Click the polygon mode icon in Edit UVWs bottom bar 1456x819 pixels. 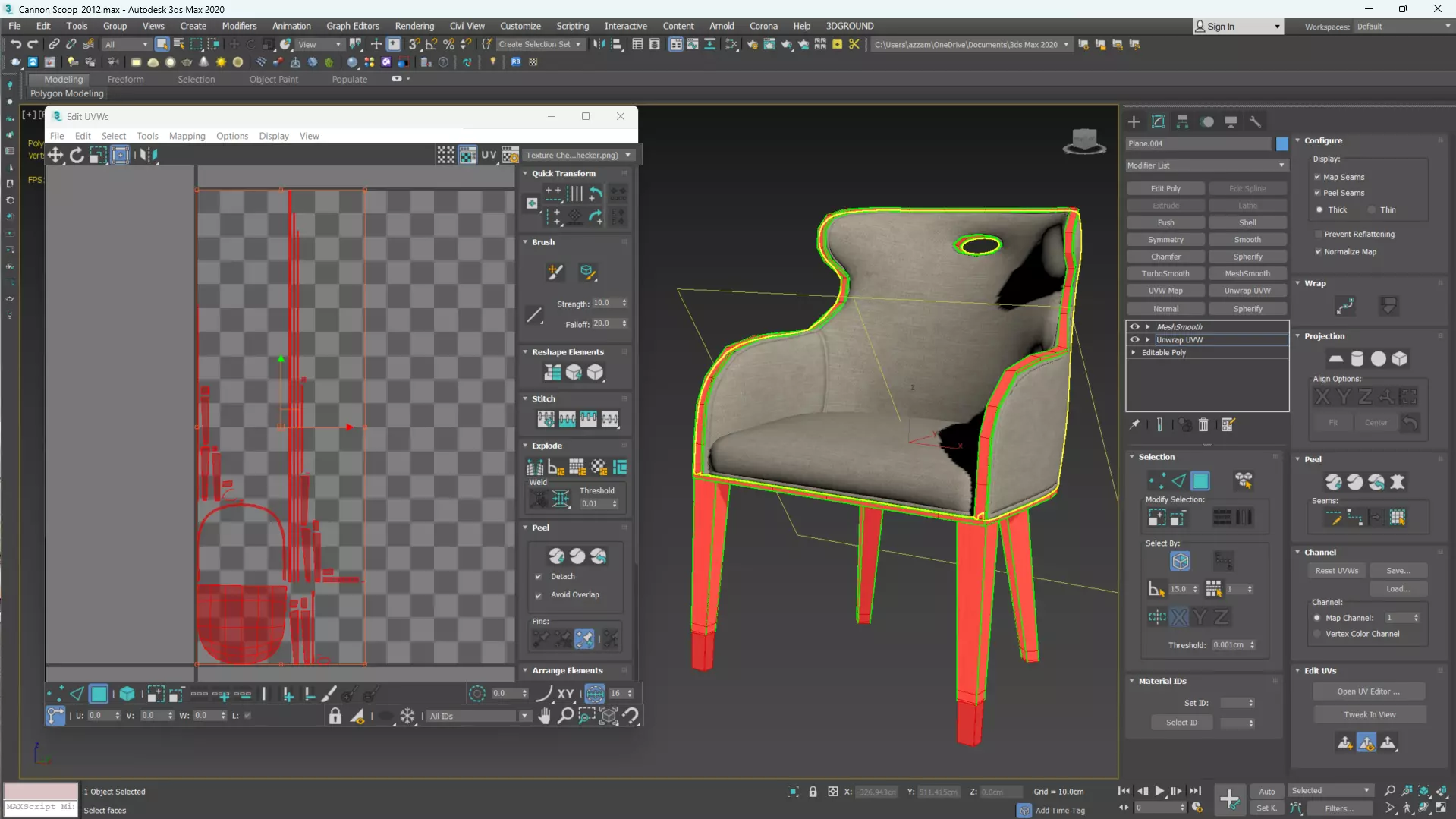tap(99, 694)
